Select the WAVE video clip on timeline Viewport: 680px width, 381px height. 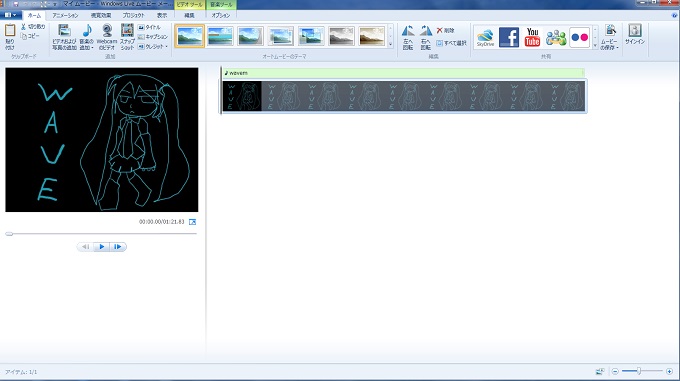tap(404, 96)
